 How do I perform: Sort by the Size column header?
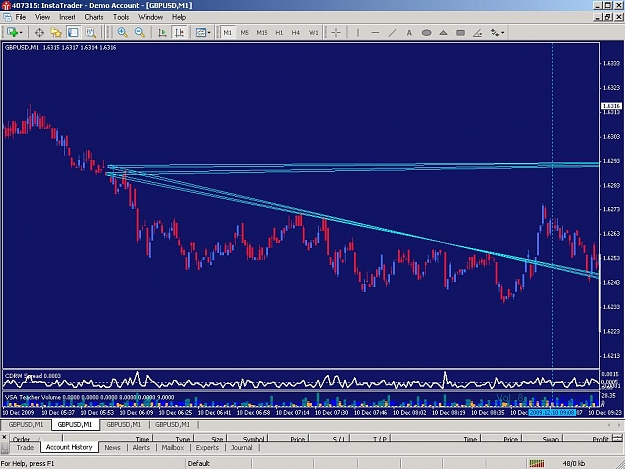[x=210, y=438]
